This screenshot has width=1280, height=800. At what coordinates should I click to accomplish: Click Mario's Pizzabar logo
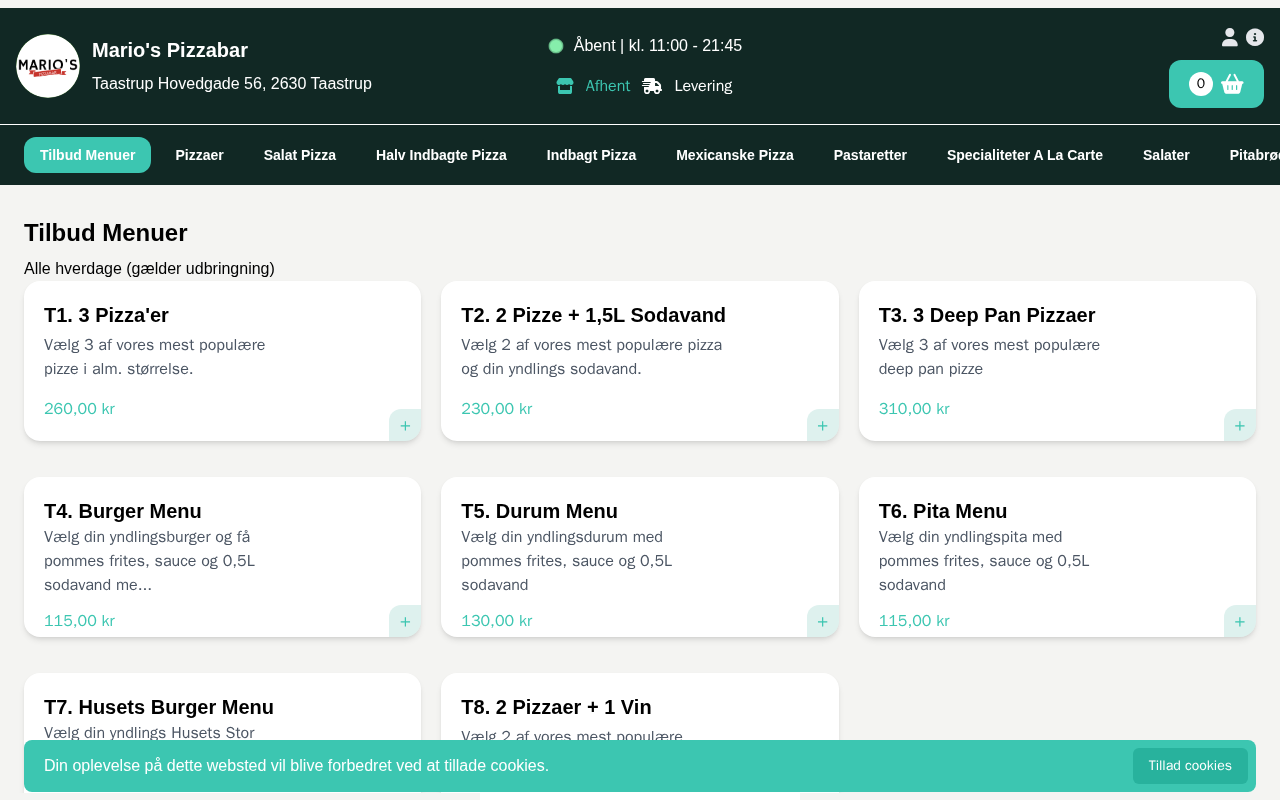pyautogui.click(x=48, y=66)
